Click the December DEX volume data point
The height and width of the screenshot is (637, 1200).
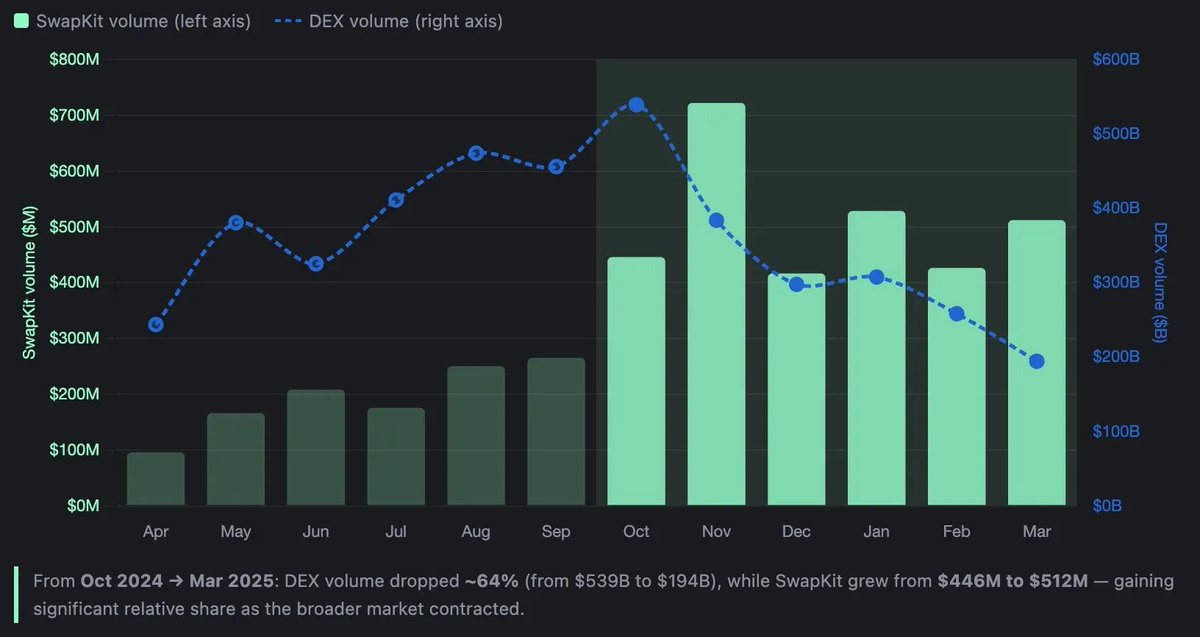point(796,285)
